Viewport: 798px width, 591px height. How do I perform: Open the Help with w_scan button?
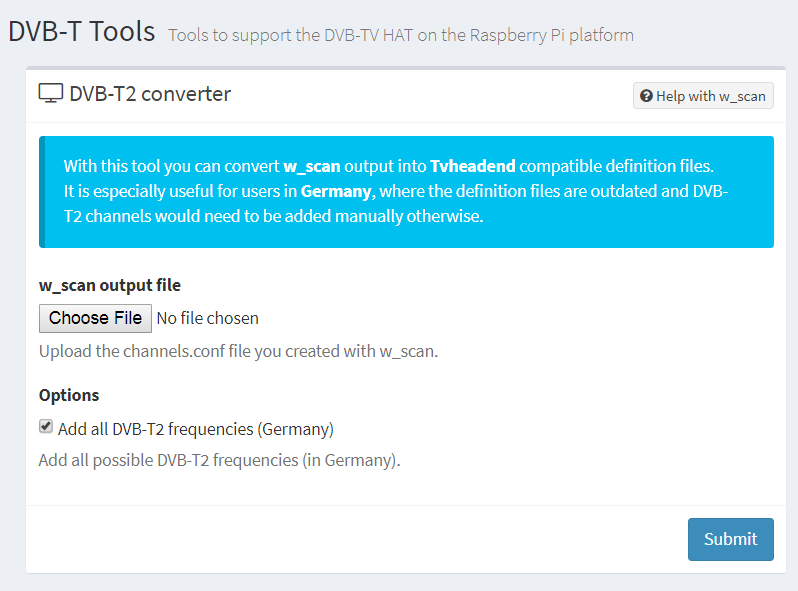point(703,96)
